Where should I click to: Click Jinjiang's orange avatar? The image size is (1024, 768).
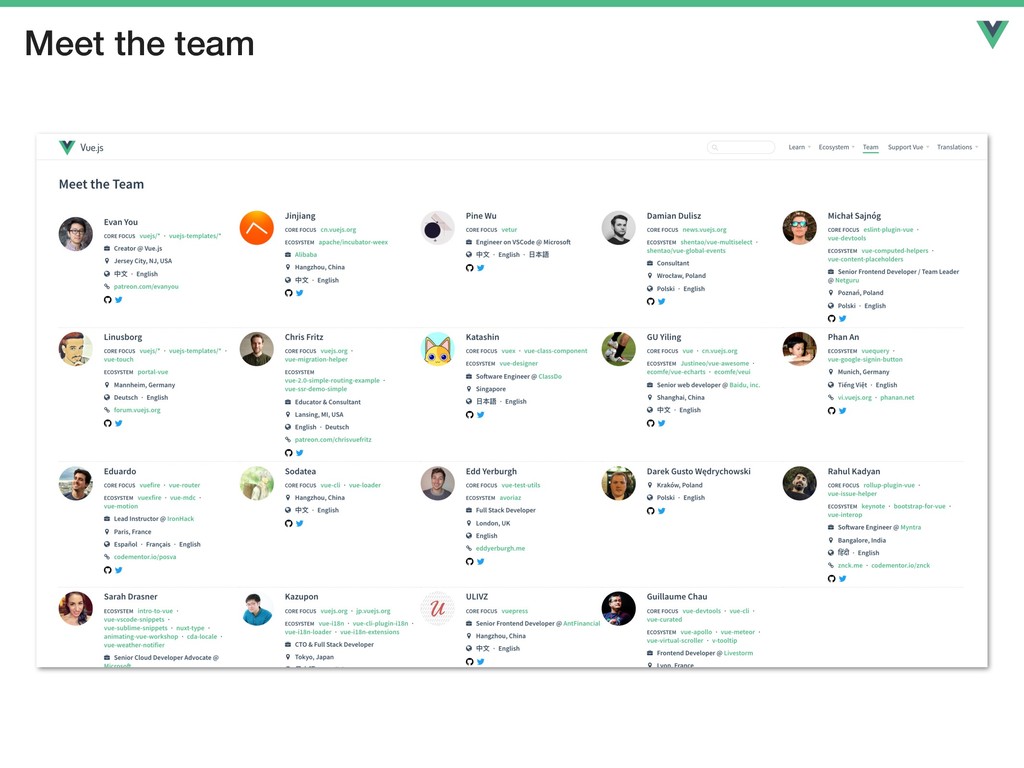pyautogui.click(x=257, y=227)
